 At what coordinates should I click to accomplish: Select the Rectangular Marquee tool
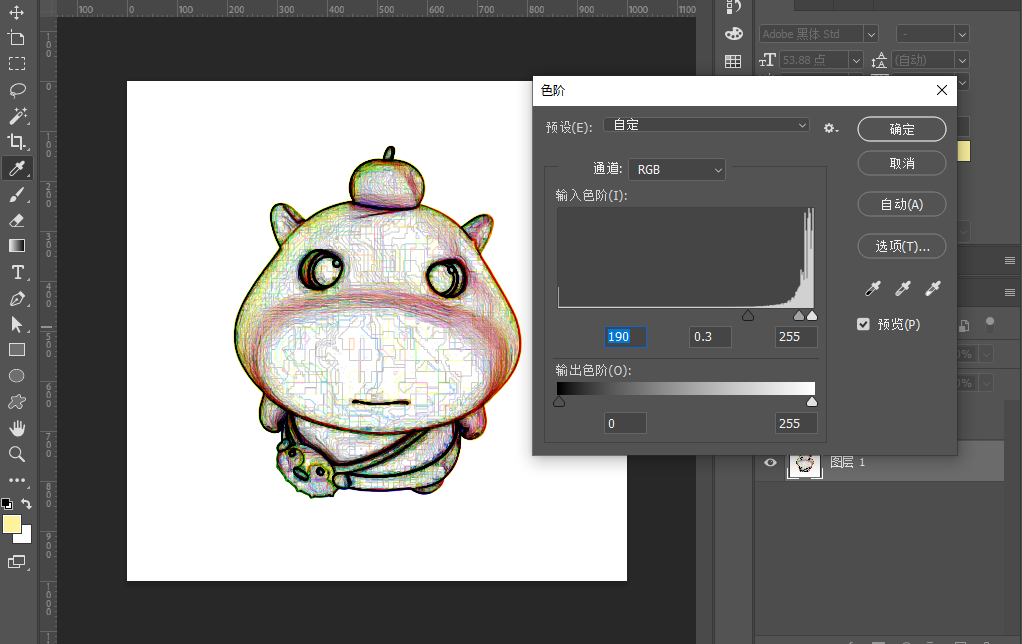click(x=17, y=64)
